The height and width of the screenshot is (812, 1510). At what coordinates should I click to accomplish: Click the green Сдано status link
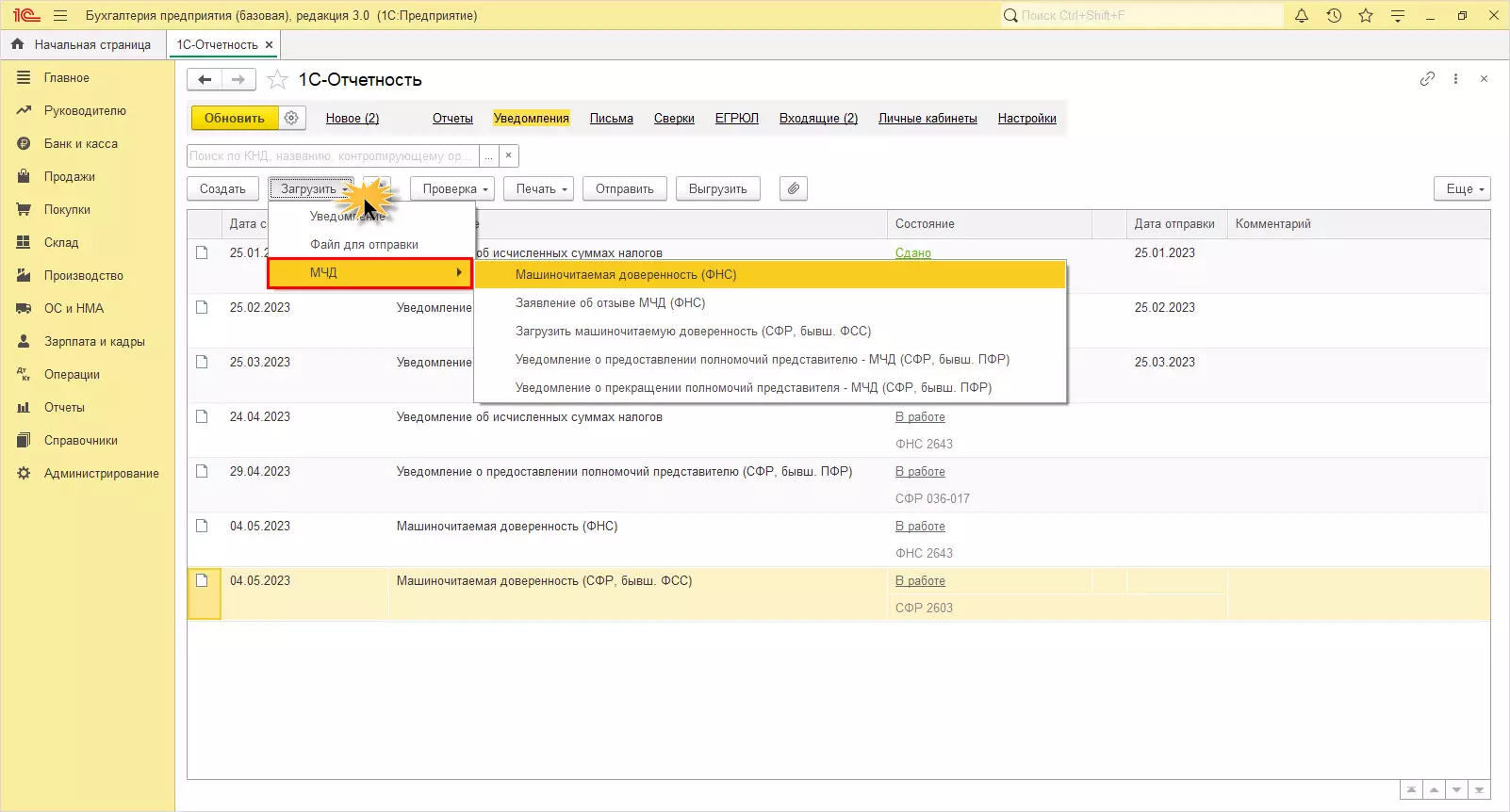pyautogui.click(x=913, y=253)
